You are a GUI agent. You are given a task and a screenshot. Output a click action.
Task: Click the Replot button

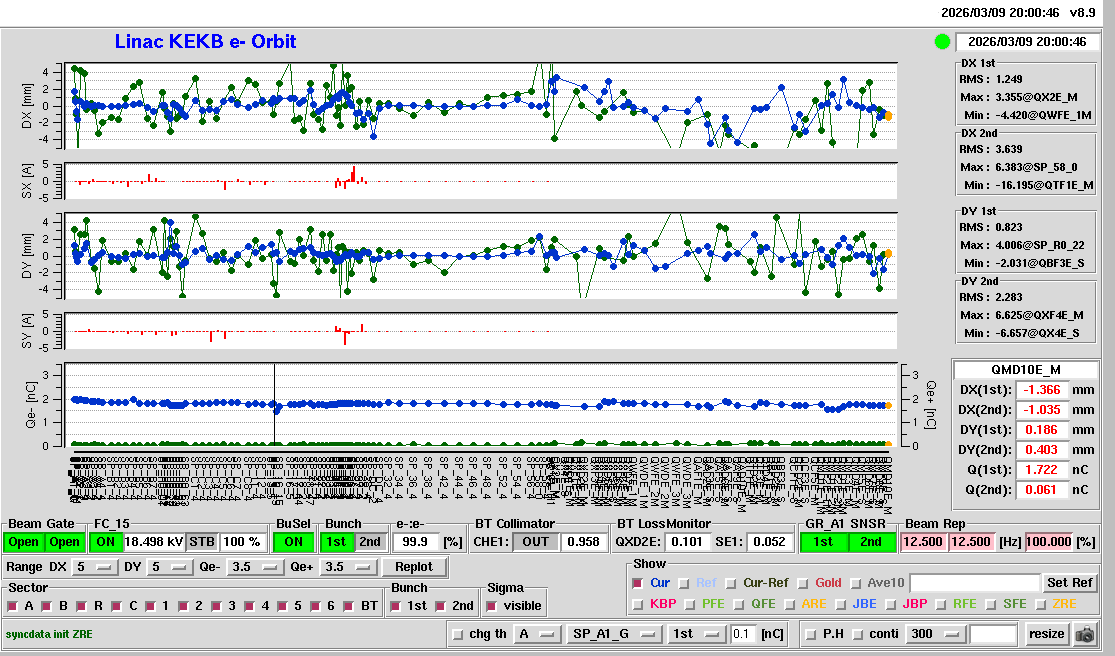414,567
